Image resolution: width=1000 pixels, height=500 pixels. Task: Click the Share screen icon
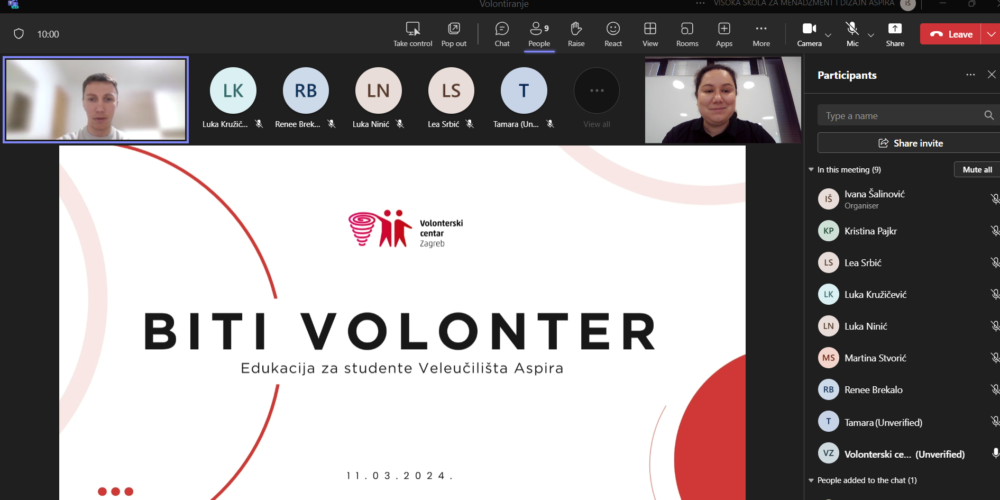pos(895,33)
